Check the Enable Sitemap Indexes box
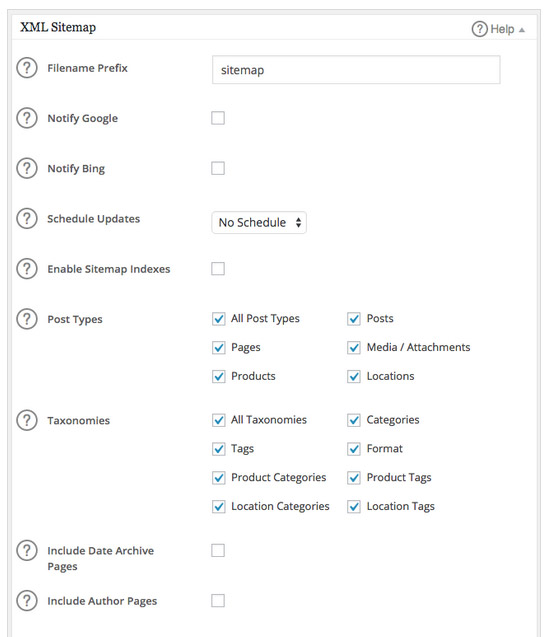The width and height of the screenshot is (548, 637). [218, 269]
